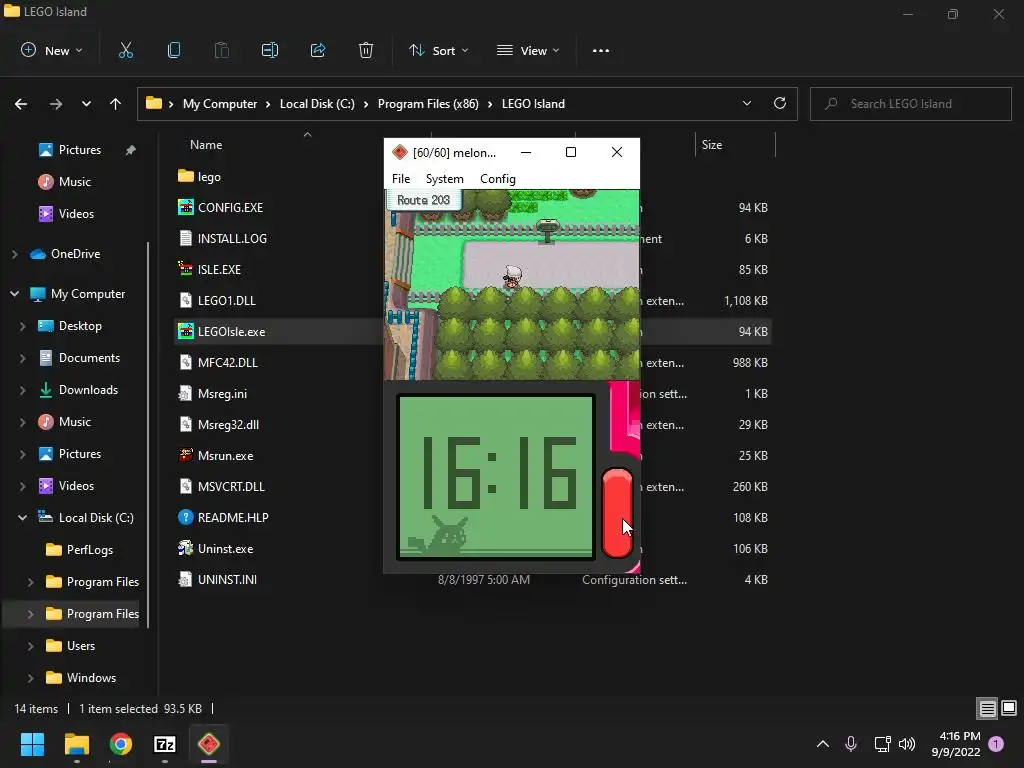Select the Uninst.exe file icon
Screen dimensions: 1024x768
point(185,549)
